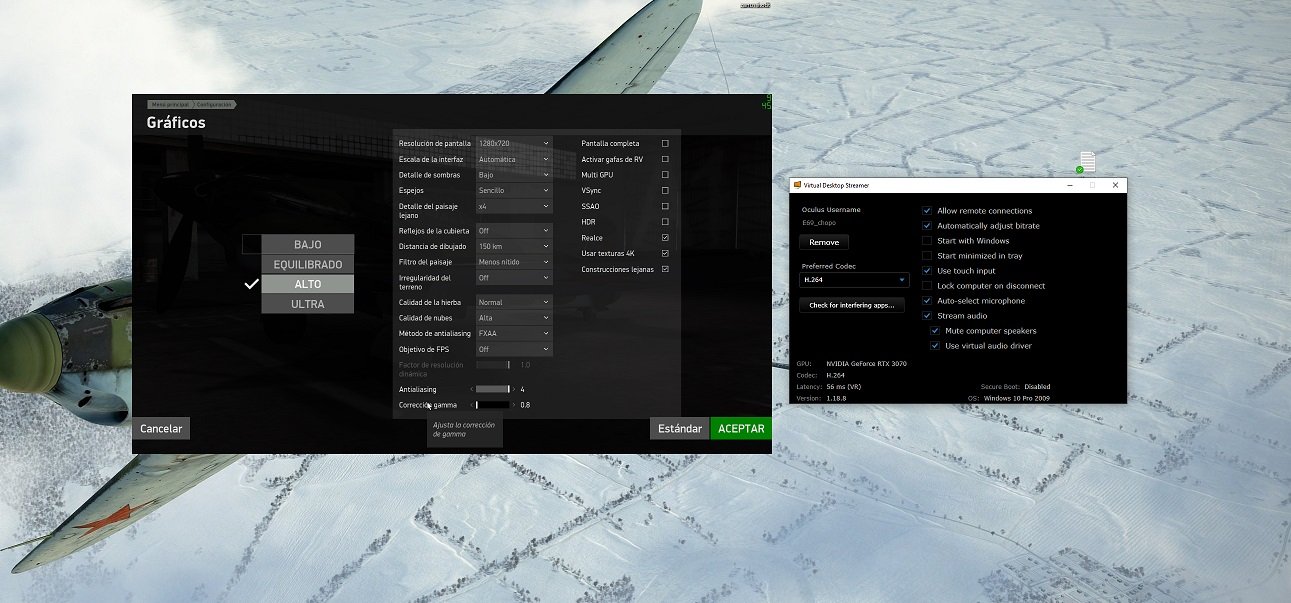Open Detalle de sombras dropdown
The image size is (1291, 603).
[x=514, y=175]
